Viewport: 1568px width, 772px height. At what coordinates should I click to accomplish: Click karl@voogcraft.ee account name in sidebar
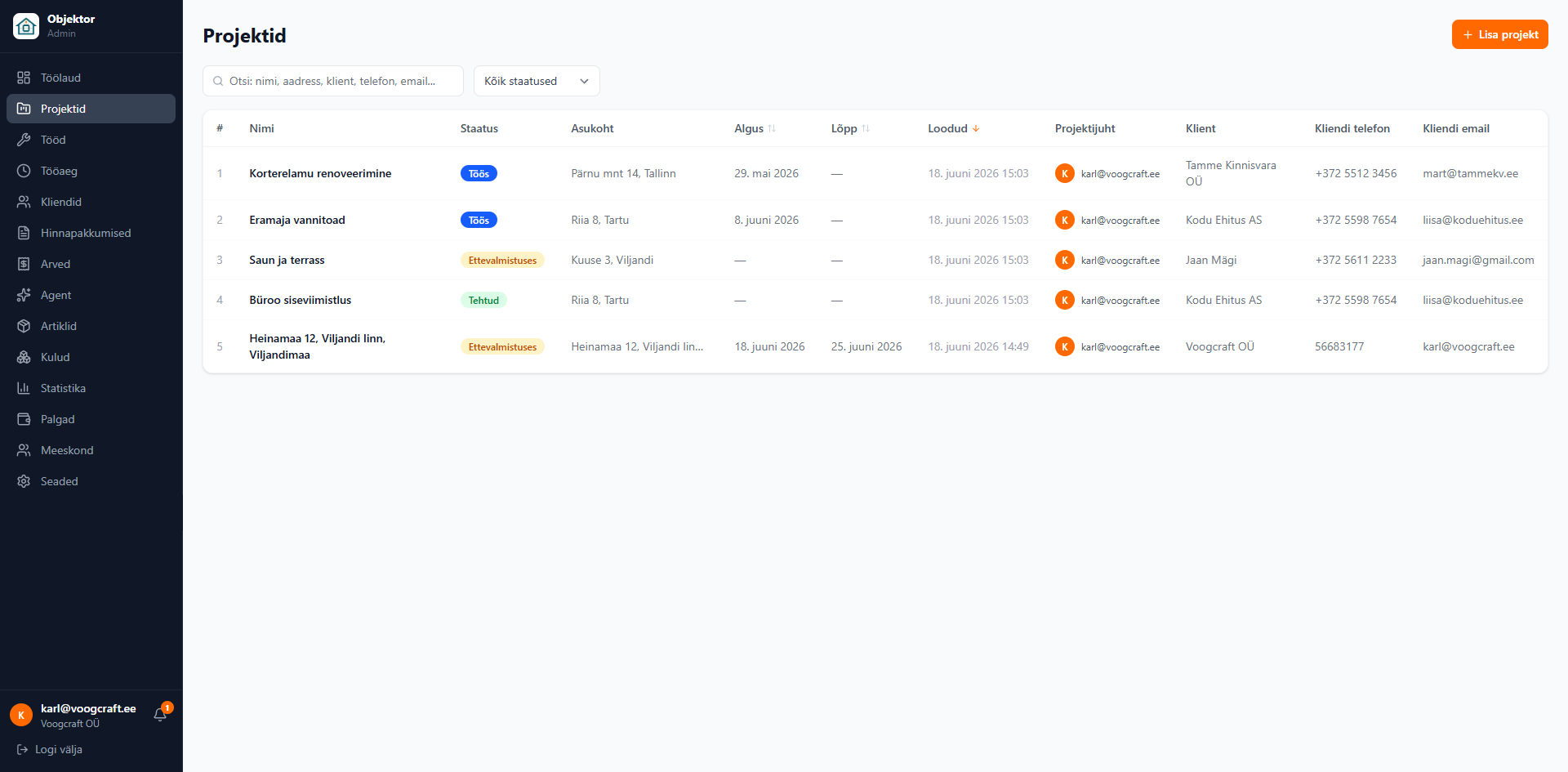pyautogui.click(x=88, y=708)
